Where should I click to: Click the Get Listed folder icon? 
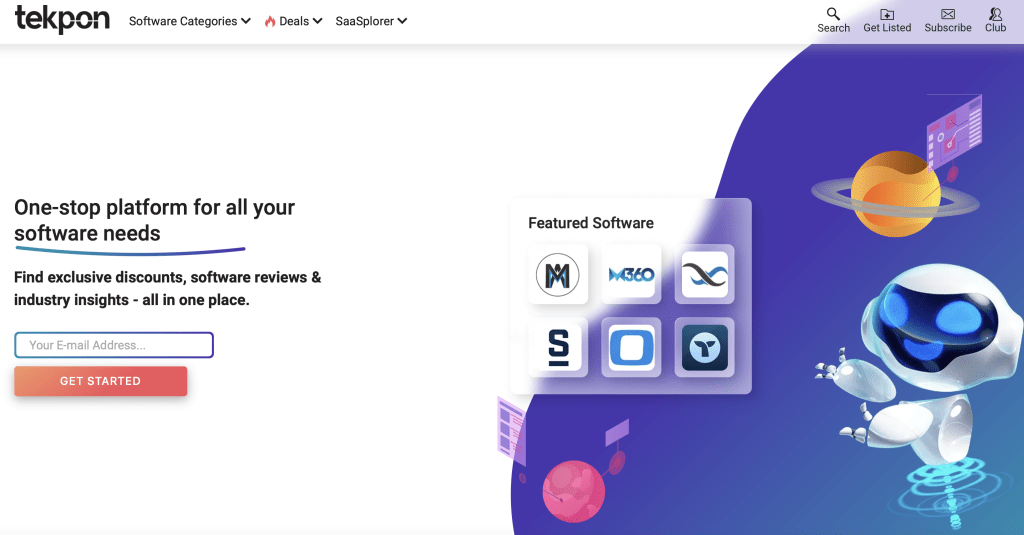point(887,14)
